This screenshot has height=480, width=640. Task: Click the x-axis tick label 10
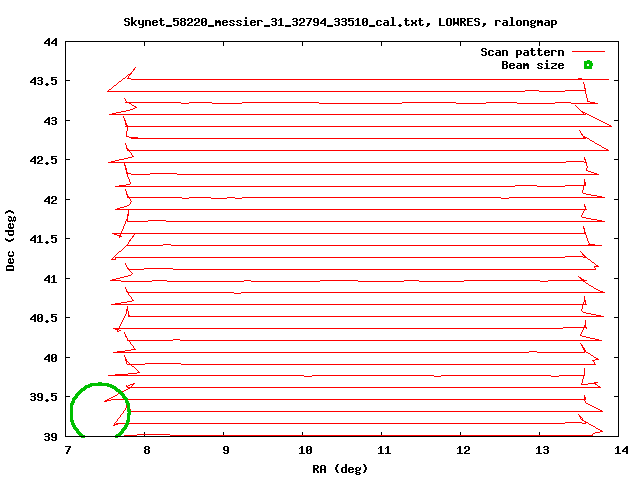click(x=305, y=450)
